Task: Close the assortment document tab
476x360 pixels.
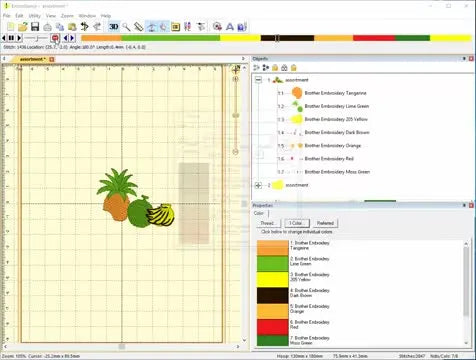Action: (x=52, y=59)
